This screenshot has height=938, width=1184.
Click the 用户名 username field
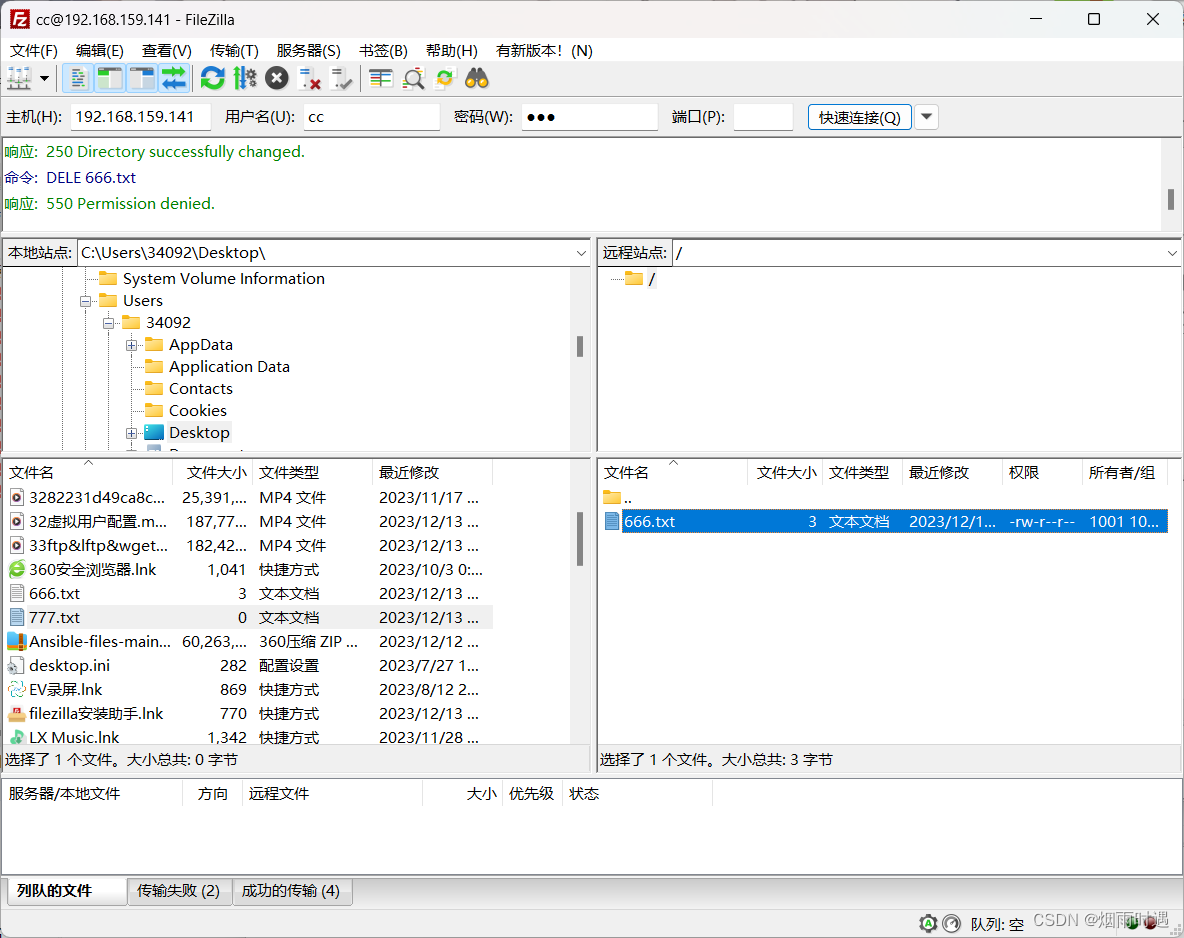(x=372, y=117)
